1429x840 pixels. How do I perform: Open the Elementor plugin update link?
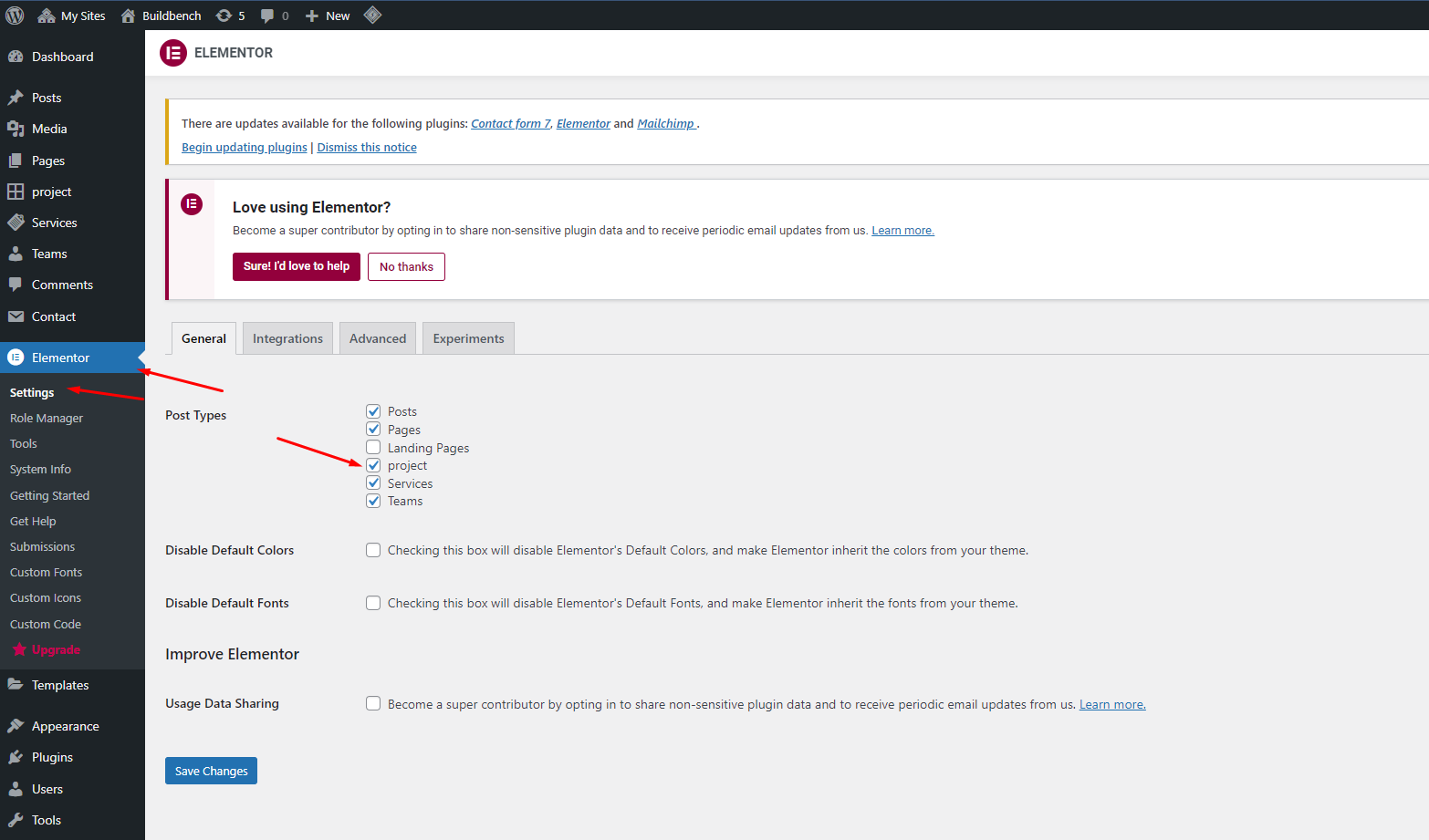point(583,123)
